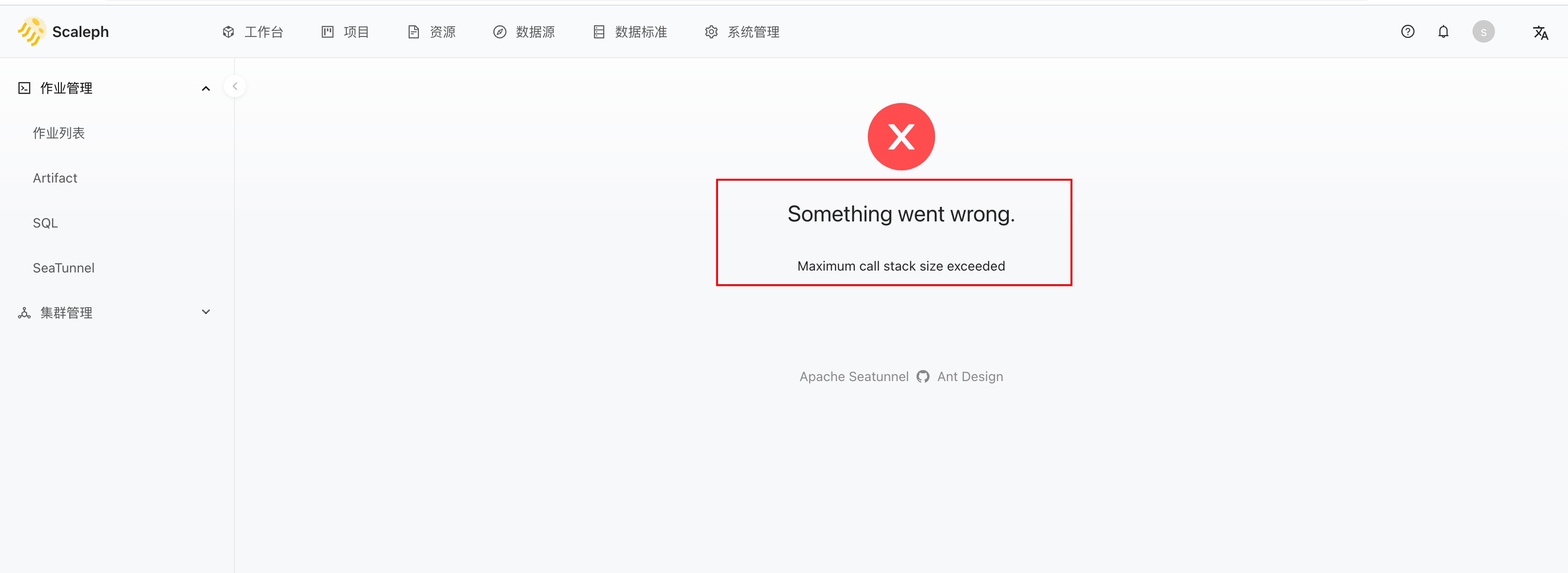1568x573 pixels.
Task: Select the SeaTunnel sidebar entry
Action: coord(63,267)
